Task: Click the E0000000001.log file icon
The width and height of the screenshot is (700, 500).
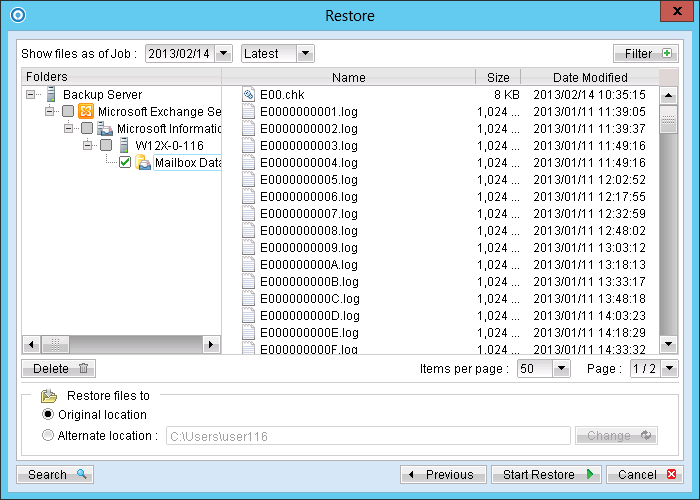Action: coord(249,112)
